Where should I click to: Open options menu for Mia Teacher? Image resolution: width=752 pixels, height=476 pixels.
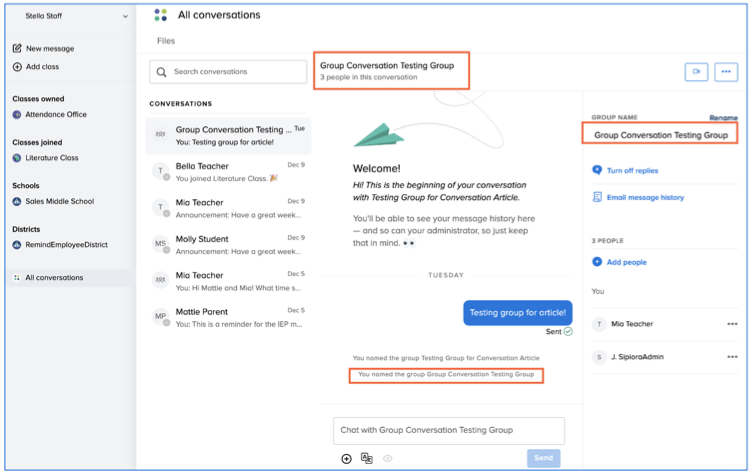(x=732, y=324)
